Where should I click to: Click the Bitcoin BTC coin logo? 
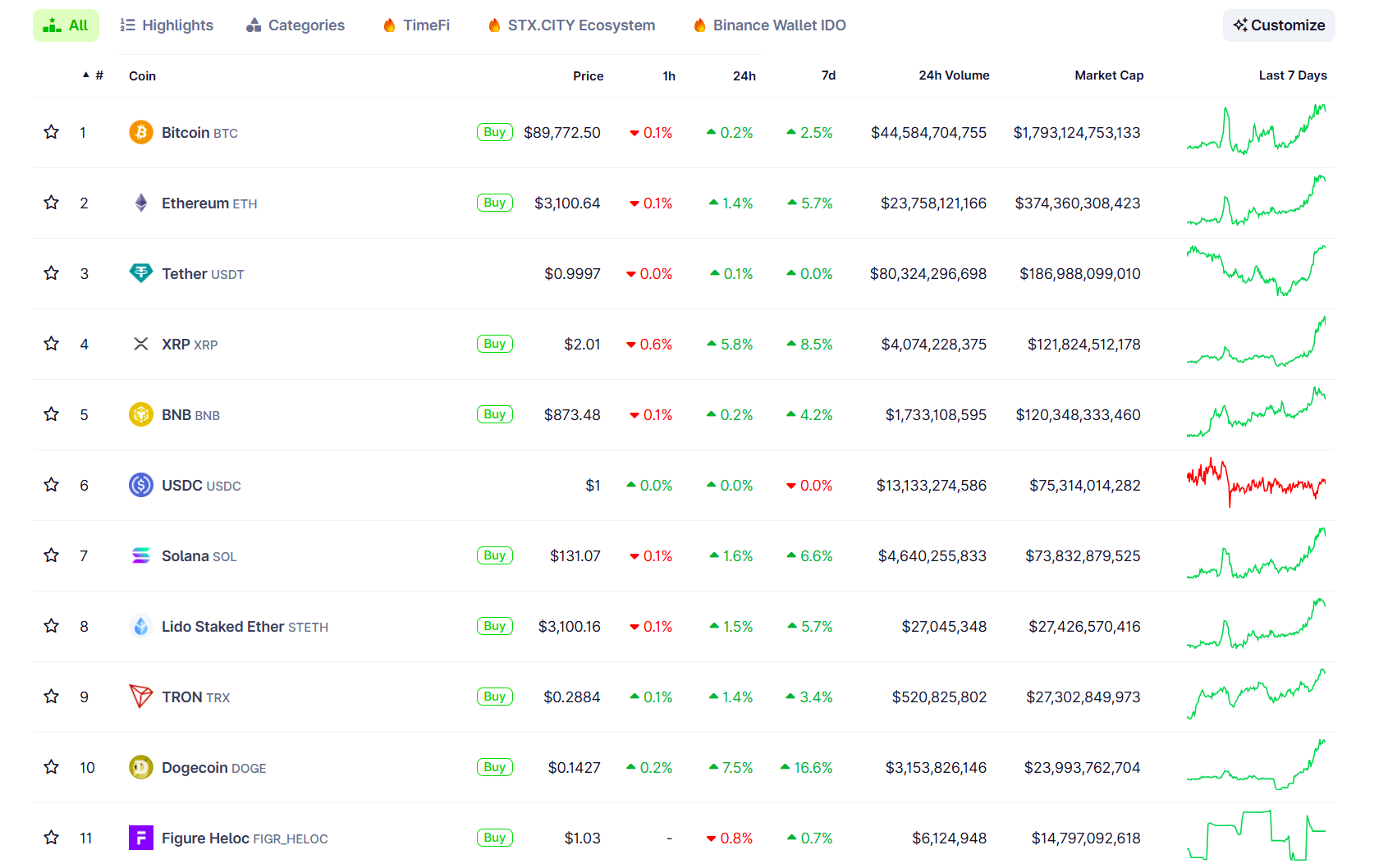tap(140, 132)
